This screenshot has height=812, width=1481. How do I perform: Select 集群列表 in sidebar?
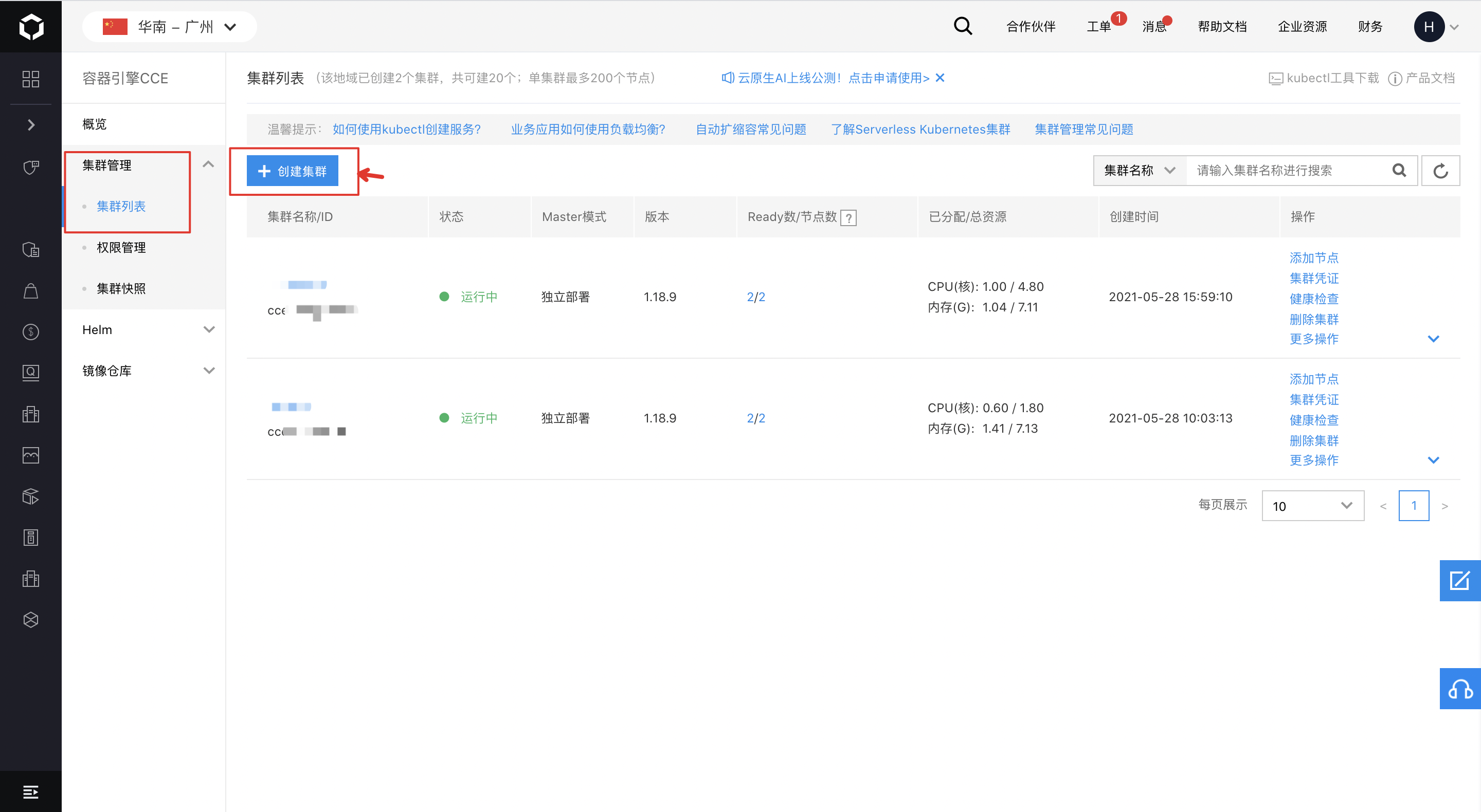(121, 206)
